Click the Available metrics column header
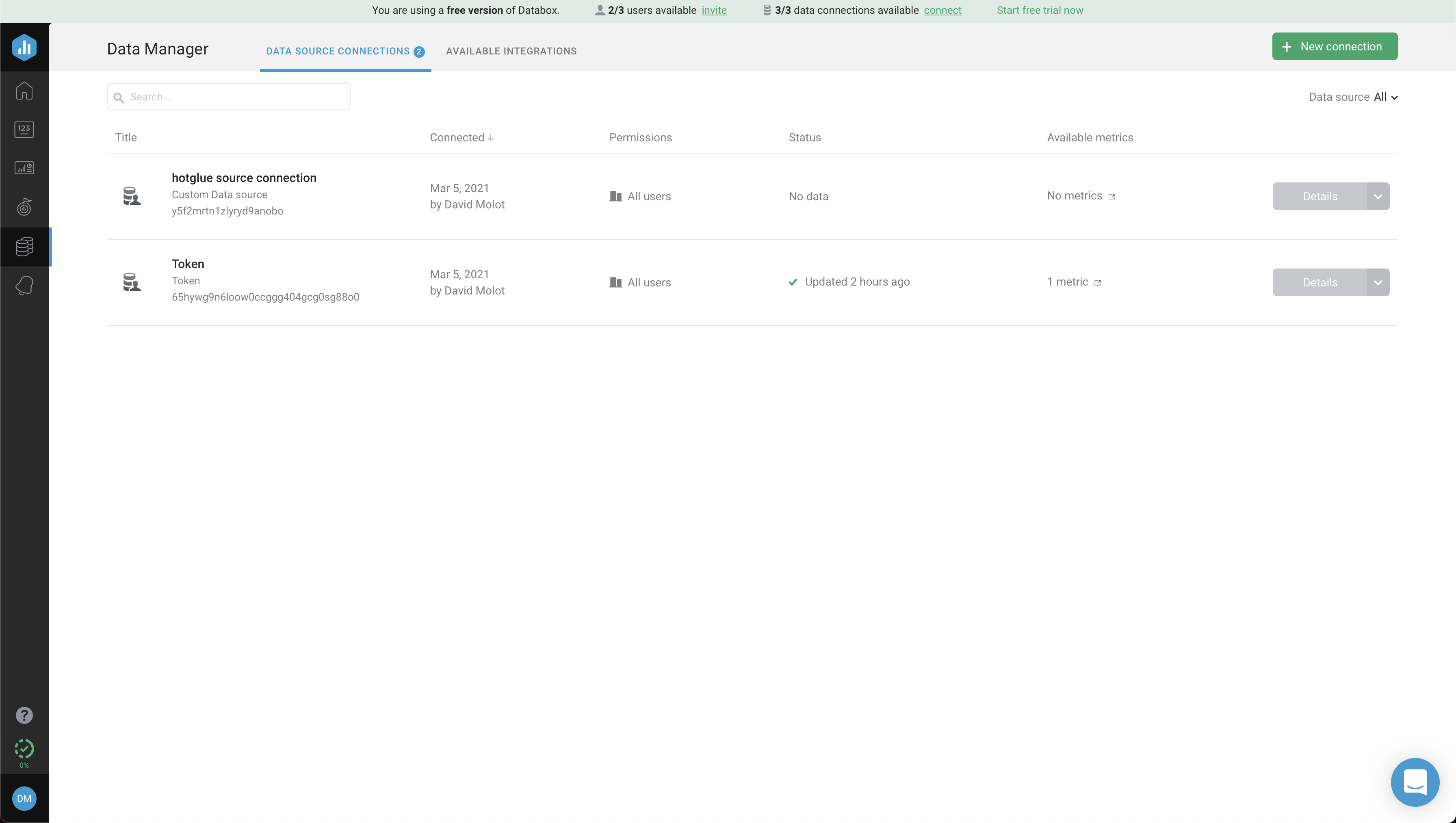Viewport: 1456px width, 823px height. (1090, 137)
